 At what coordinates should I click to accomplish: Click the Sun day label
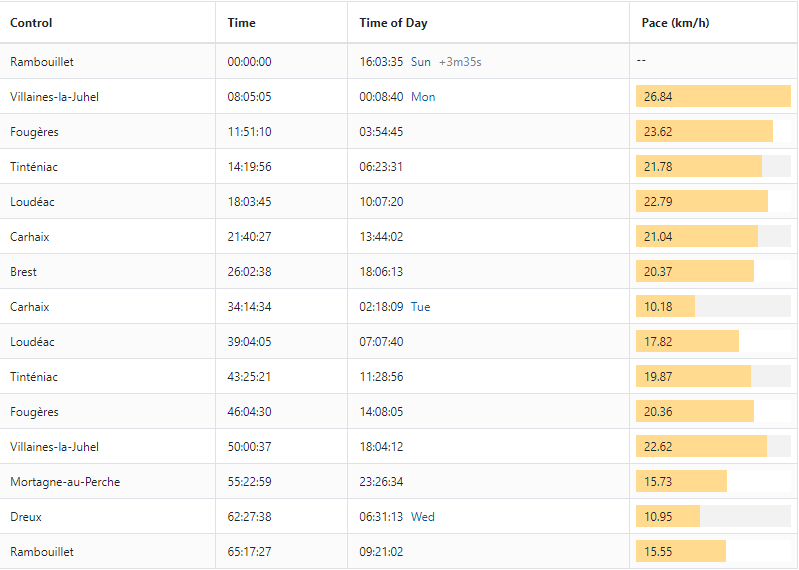pos(421,62)
